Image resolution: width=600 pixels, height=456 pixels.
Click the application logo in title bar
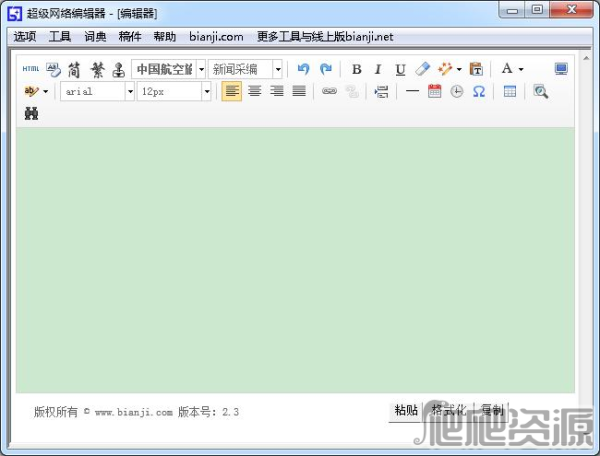point(15,14)
